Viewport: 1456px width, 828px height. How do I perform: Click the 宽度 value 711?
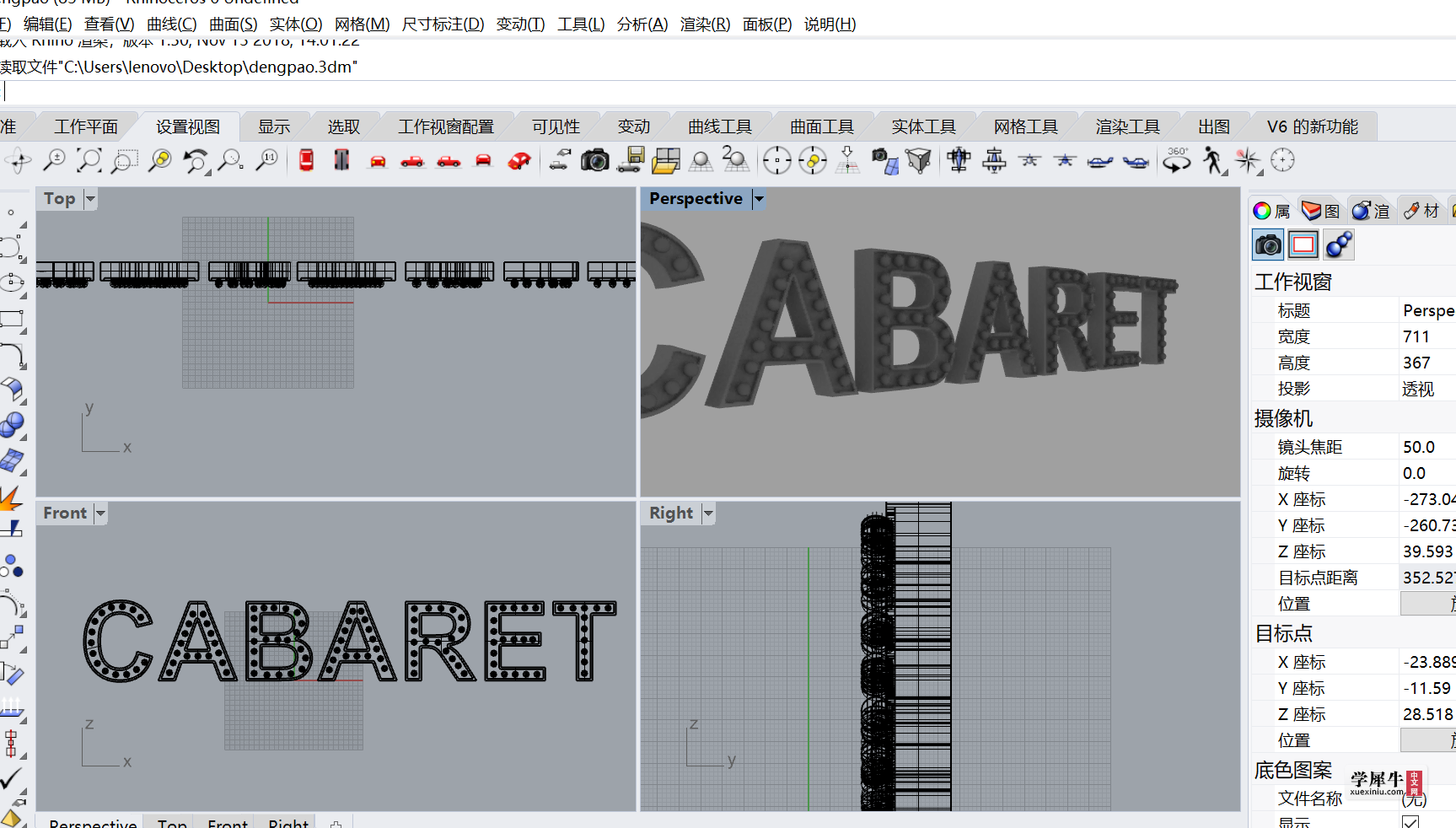pos(1426,336)
